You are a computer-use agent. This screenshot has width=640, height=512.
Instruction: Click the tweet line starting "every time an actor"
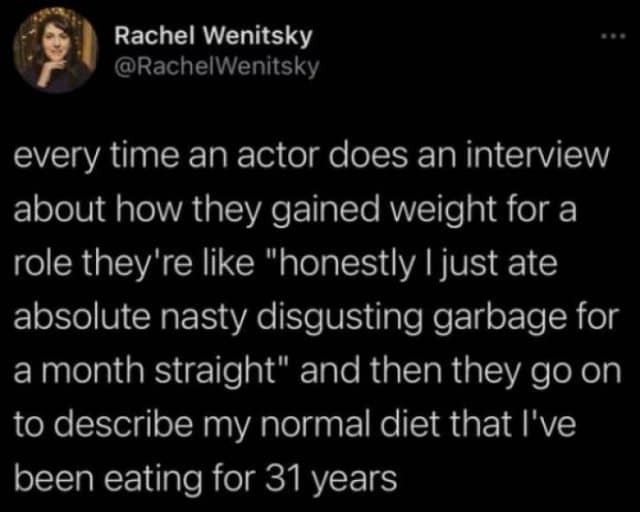pyautogui.click(x=313, y=158)
